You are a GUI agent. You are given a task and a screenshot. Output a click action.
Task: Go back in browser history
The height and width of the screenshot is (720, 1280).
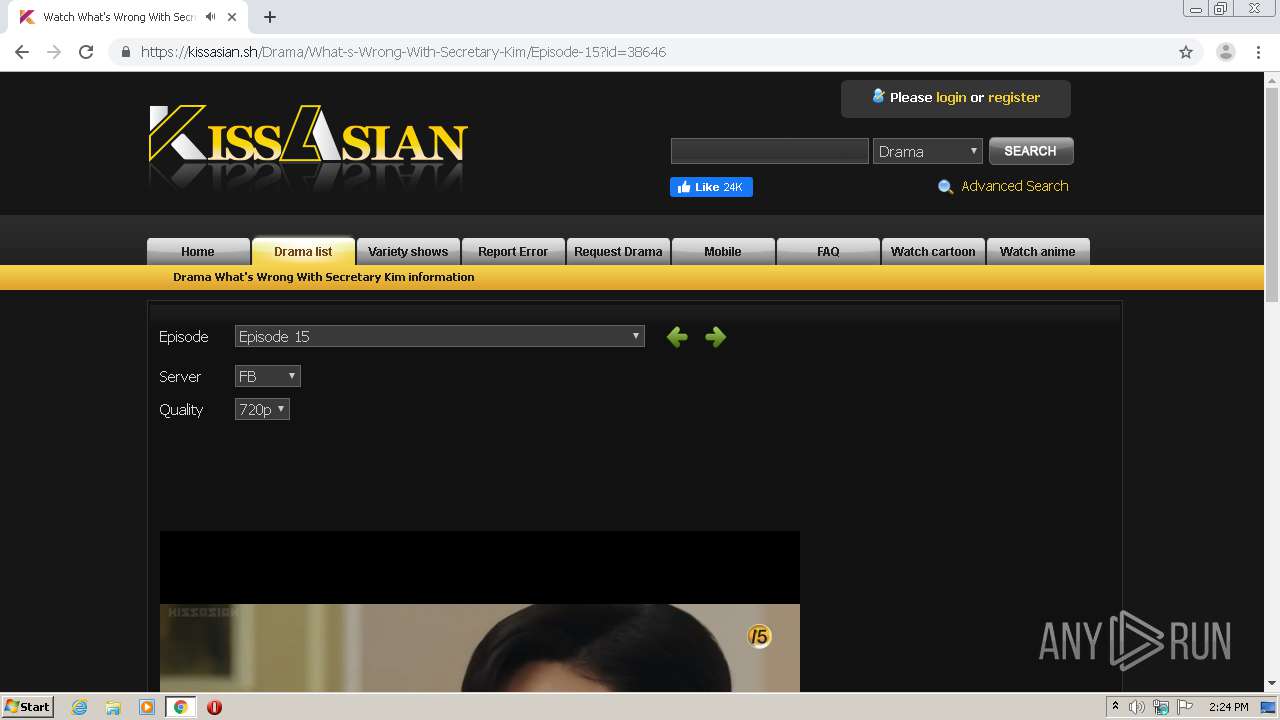(x=22, y=52)
